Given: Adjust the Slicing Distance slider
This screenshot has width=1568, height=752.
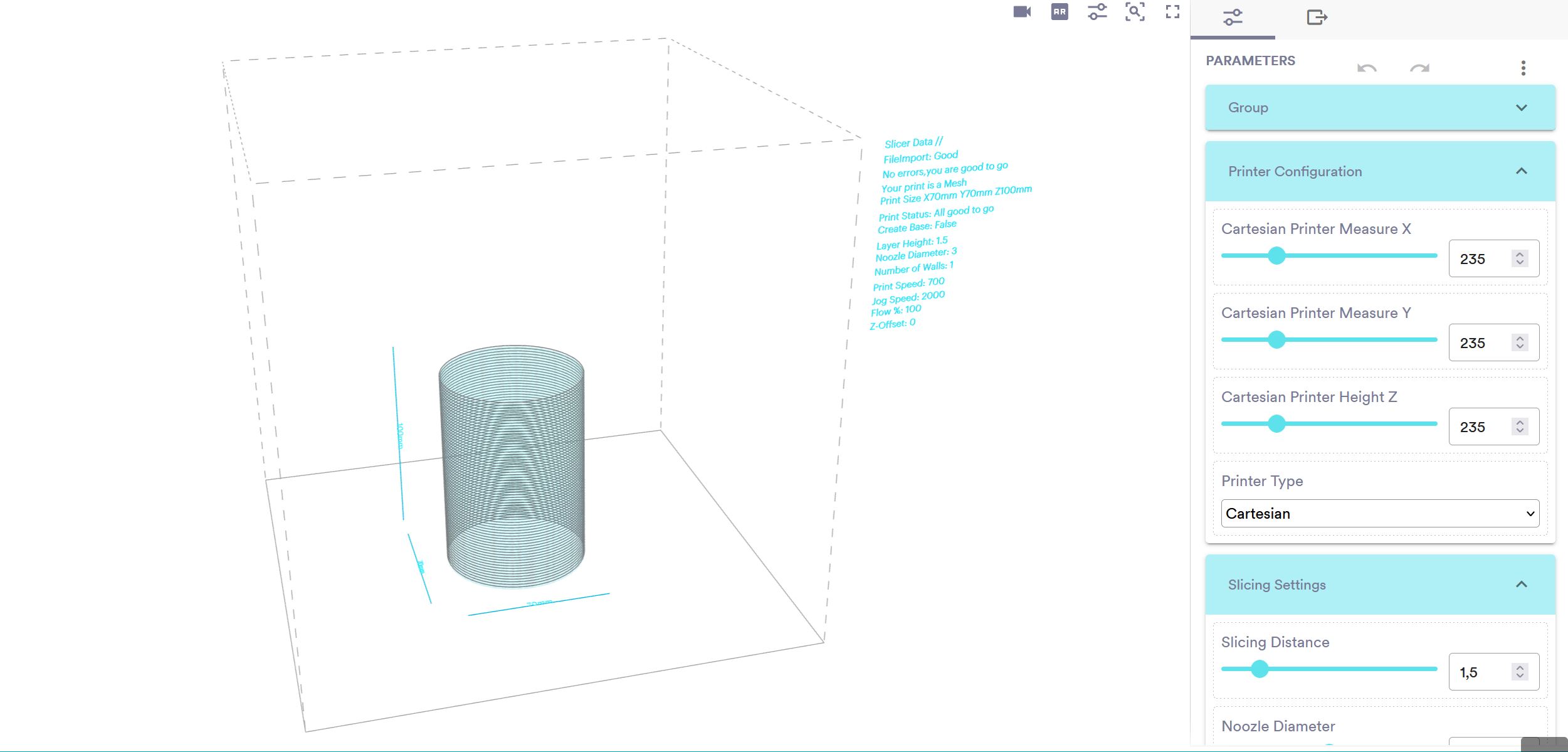Looking at the screenshot, I should coord(1258,669).
